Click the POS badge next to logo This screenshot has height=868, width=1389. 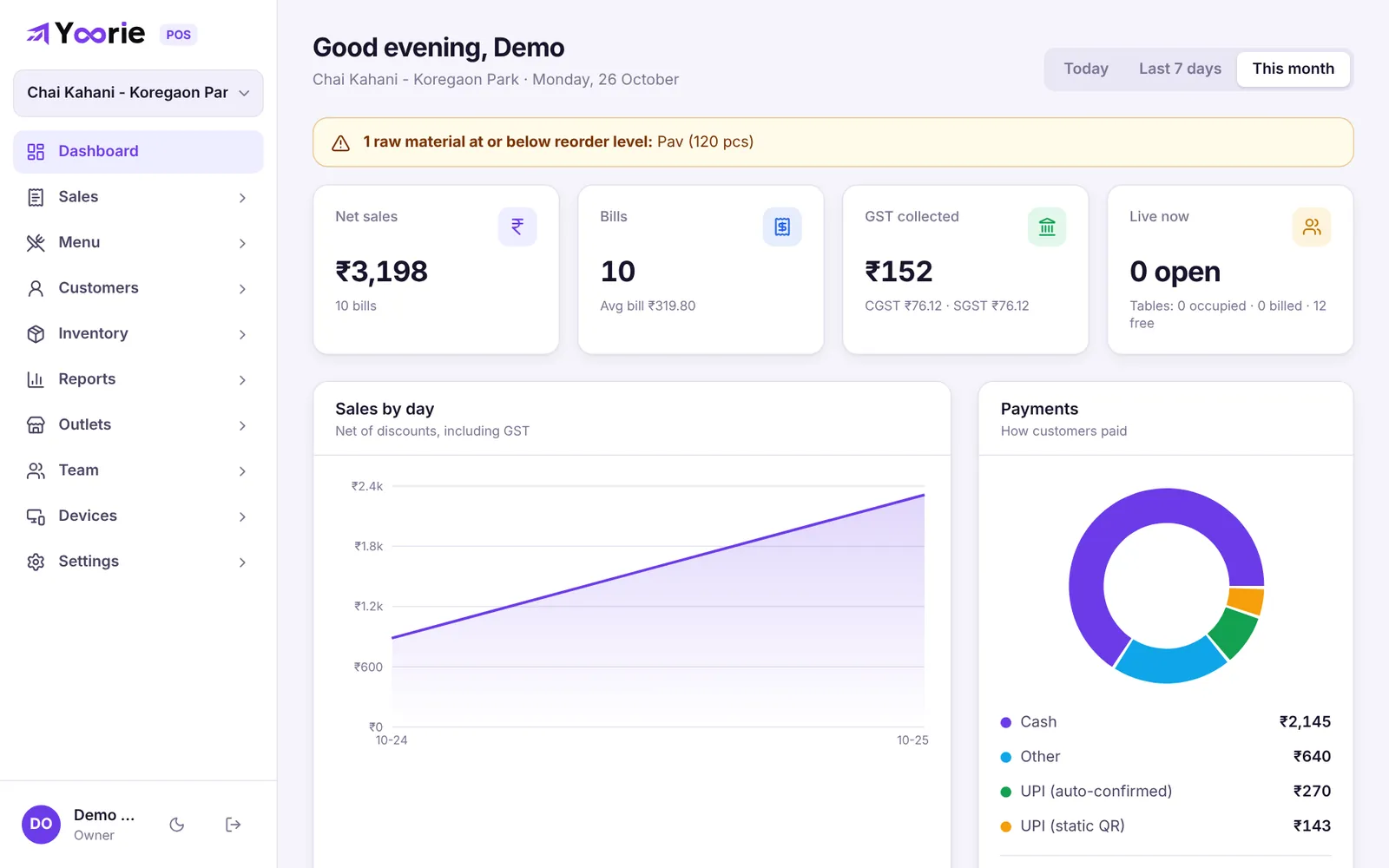178,35
